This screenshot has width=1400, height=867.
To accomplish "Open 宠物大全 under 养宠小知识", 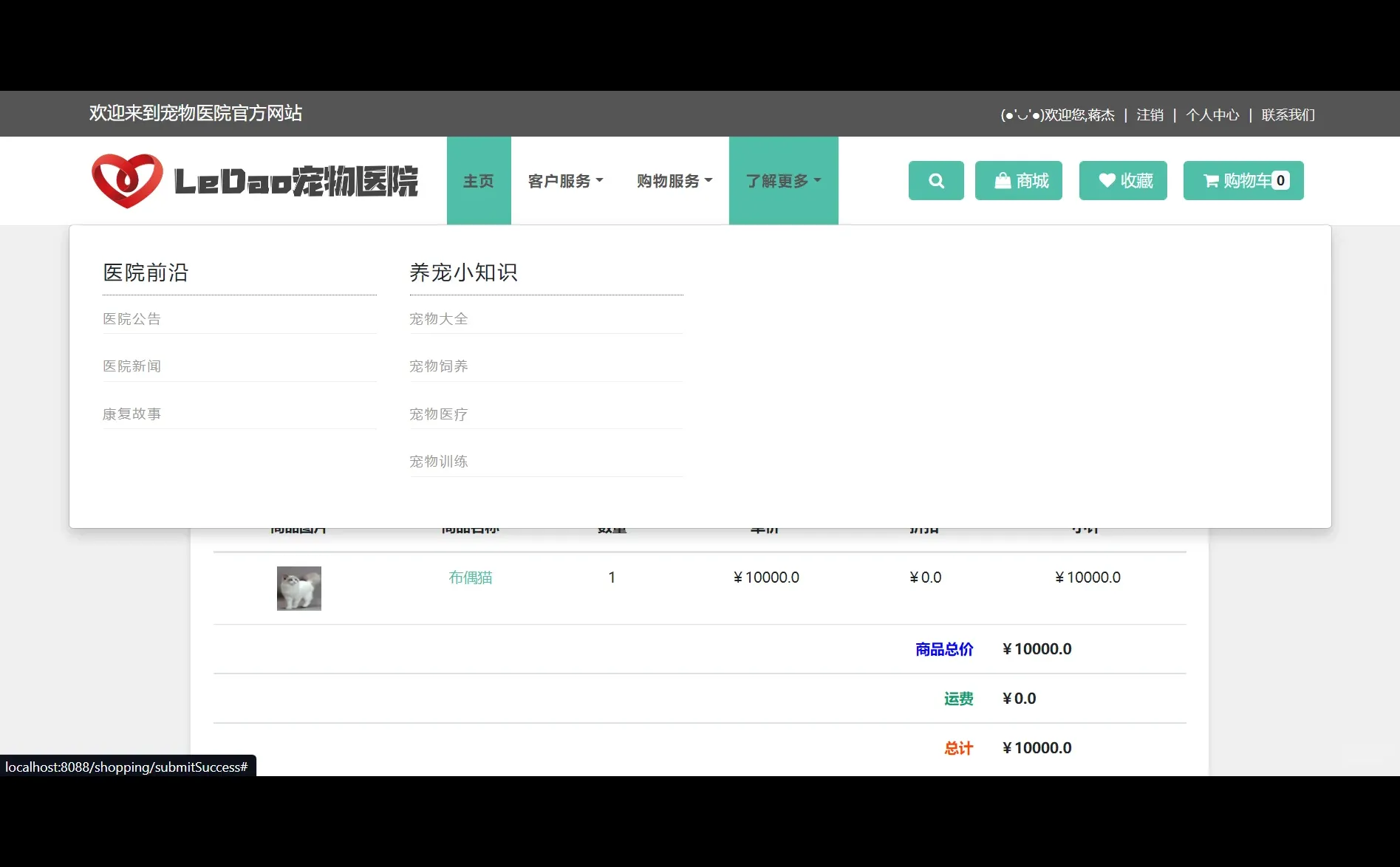I will pos(439,318).
